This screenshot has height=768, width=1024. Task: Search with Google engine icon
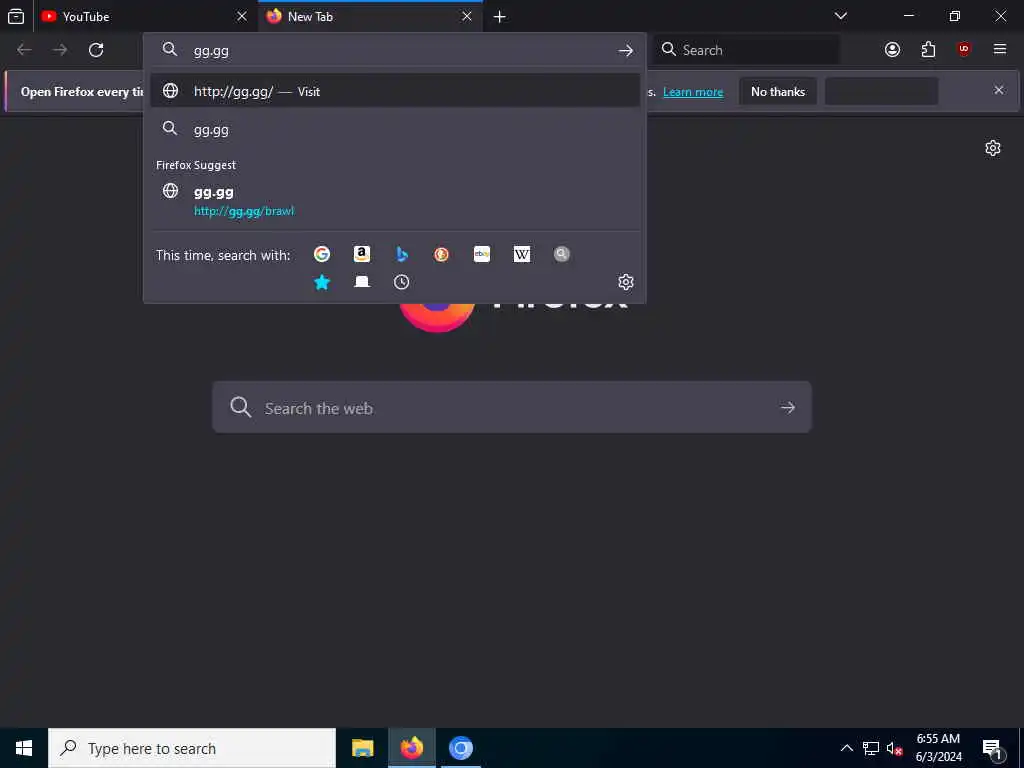pyautogui.click(x=322, y=254)
